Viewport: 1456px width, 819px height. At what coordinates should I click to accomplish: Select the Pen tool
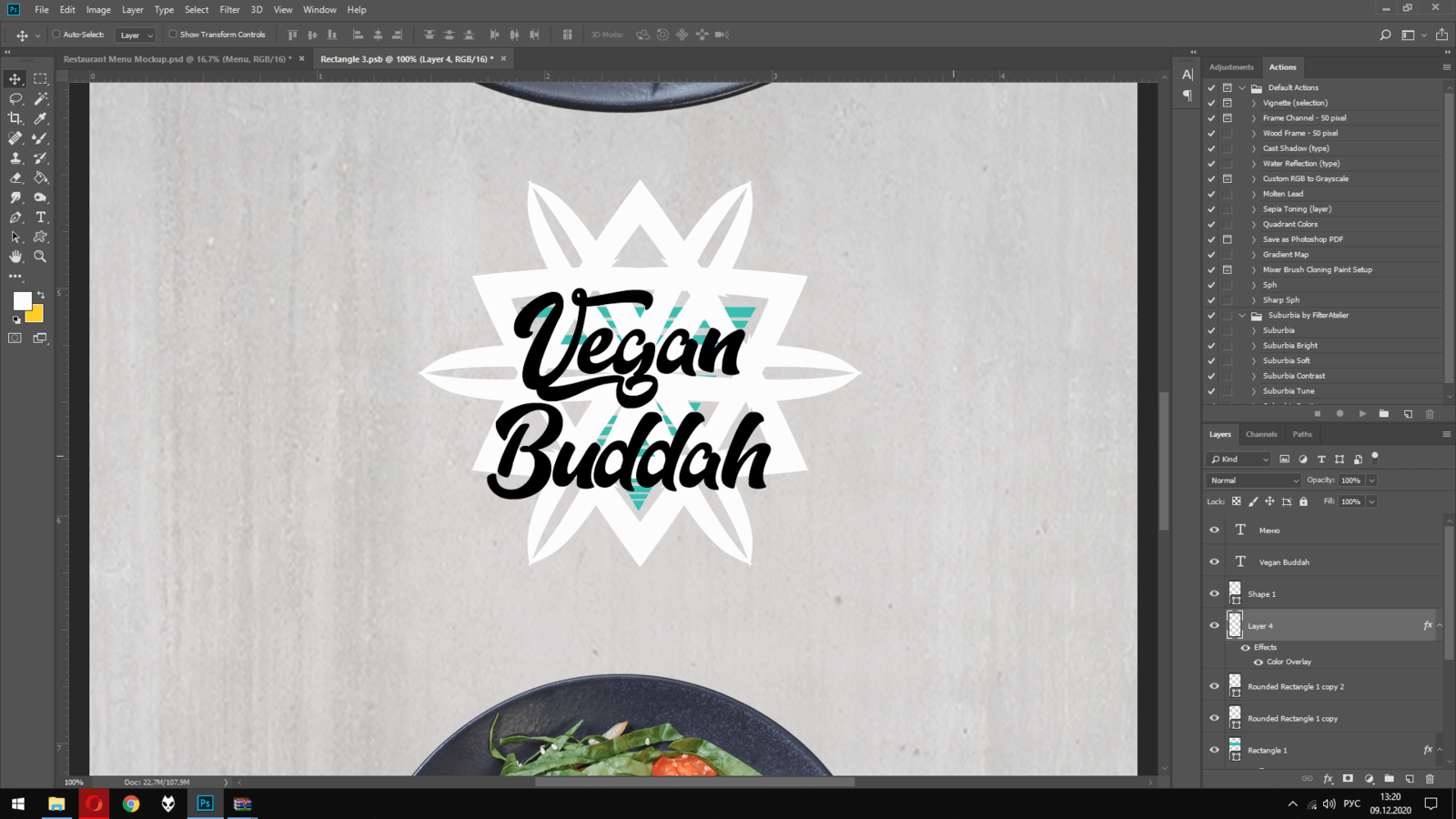tap(15, 217)
